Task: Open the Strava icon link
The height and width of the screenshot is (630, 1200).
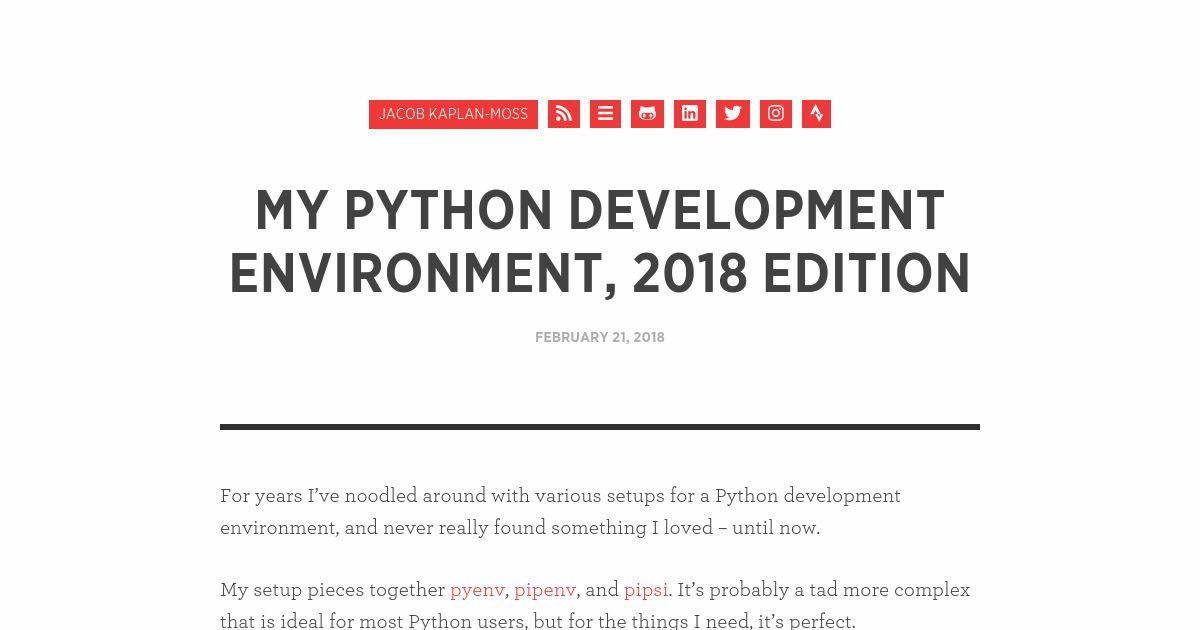Action: pyautogui.click(x=816, y=114)
